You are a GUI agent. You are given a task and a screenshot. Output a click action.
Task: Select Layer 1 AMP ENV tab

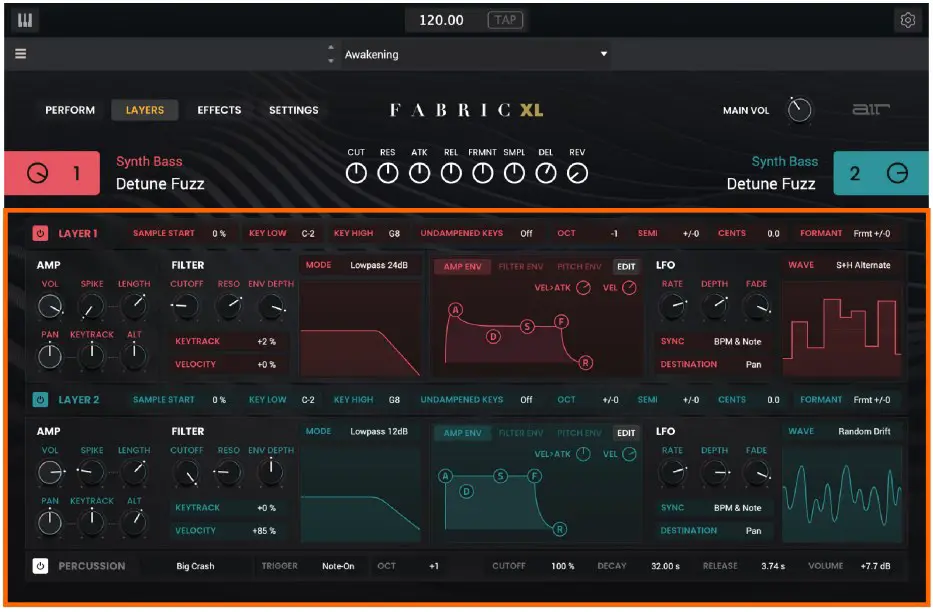[x=462, y=266]
